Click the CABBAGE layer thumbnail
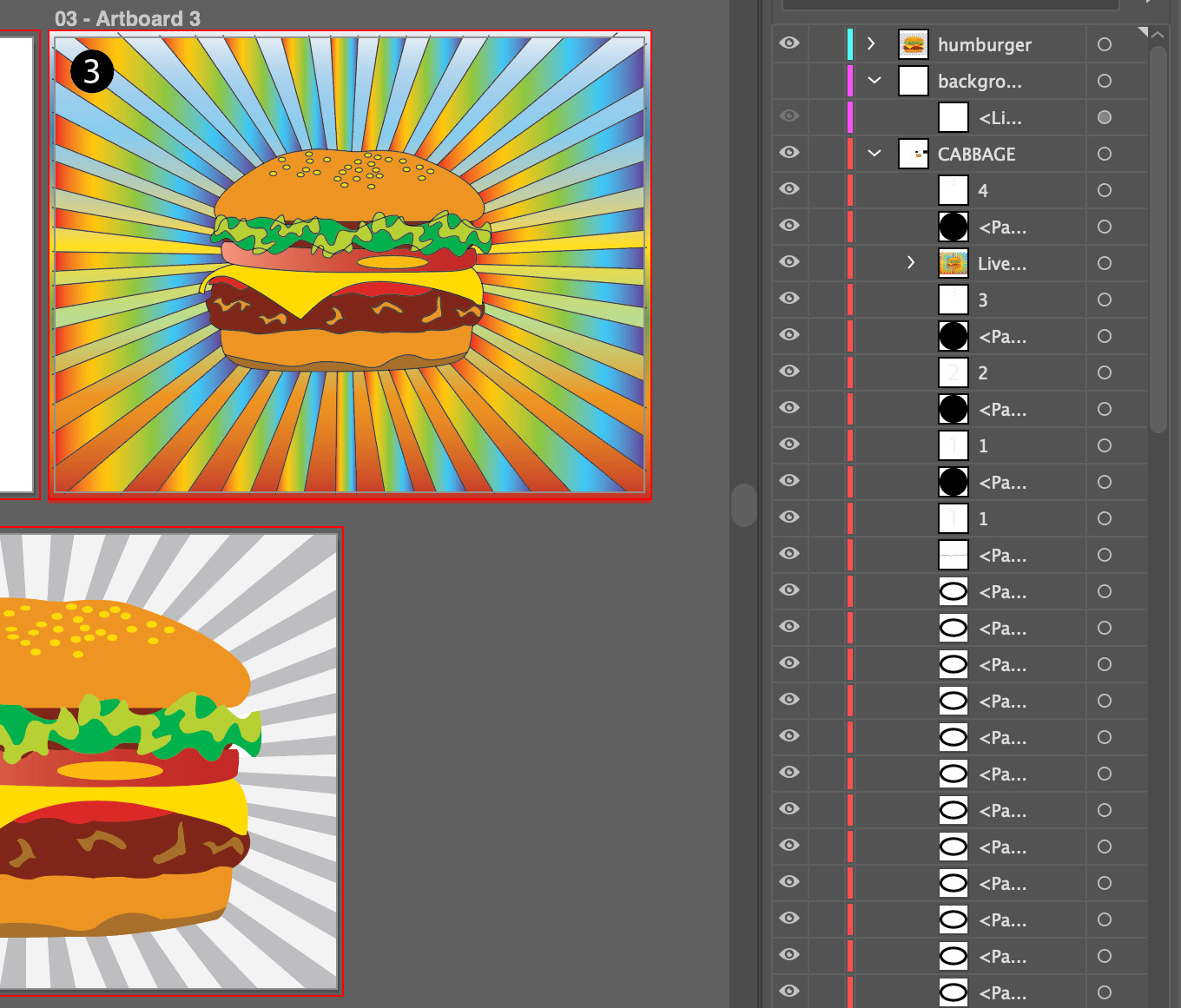This screenshot has height=1008, width=1181. [913, 154]
